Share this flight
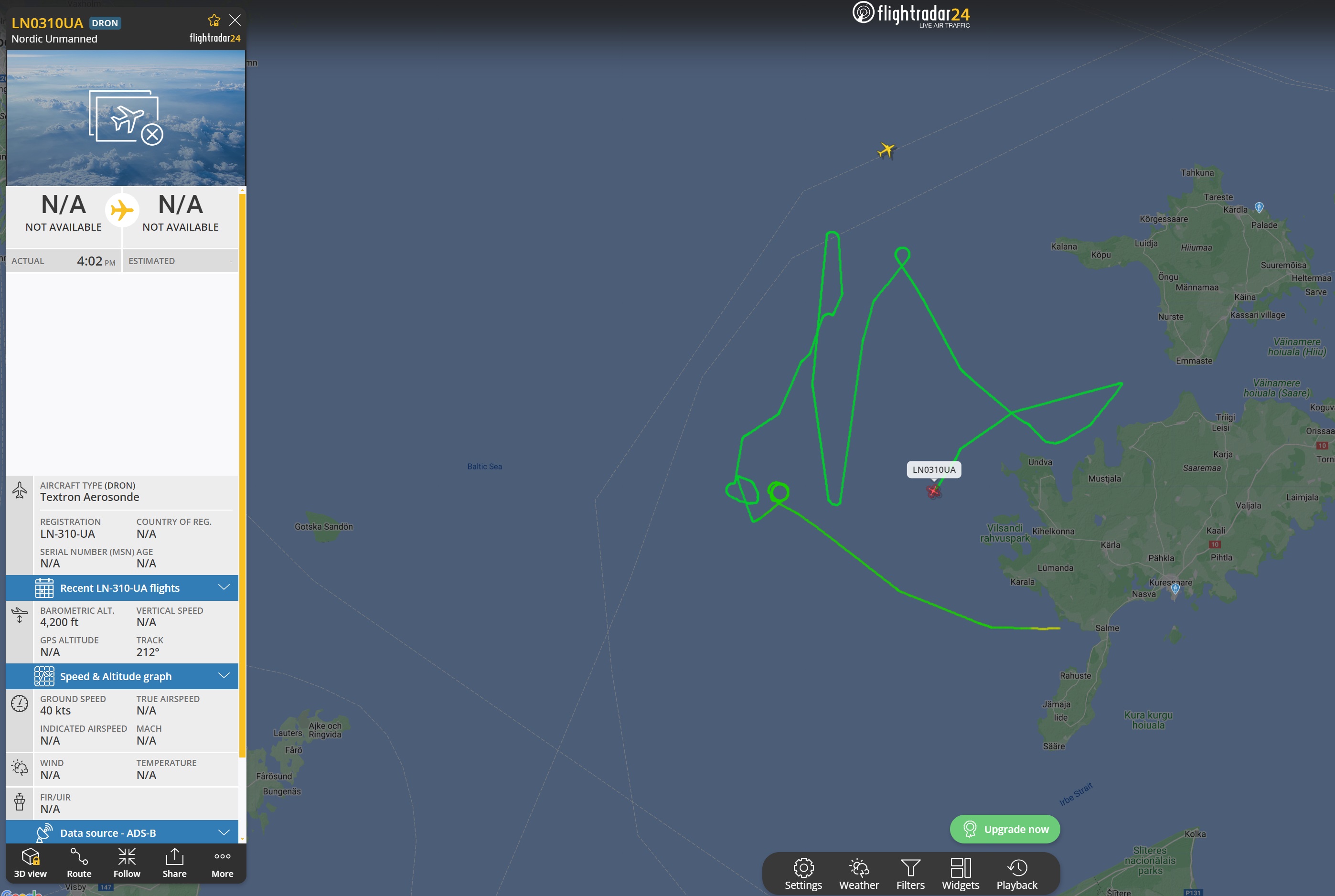This screenshot has height=896, width=1335. (x=174, y=863)
